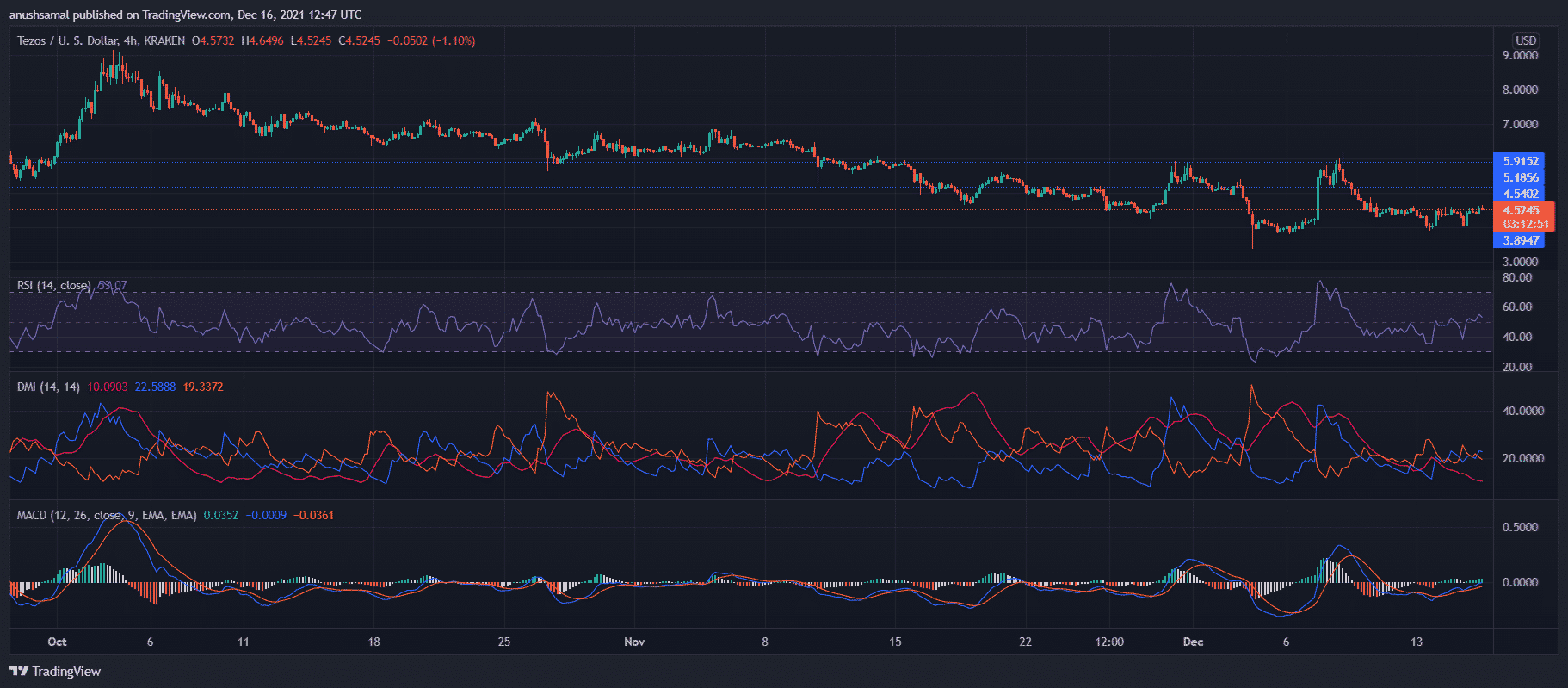Image resolution: width=1568 pixels, height=688 pixels.
Task: Click the 0.5000 value on MACD scale
Action: (1520, 527)
